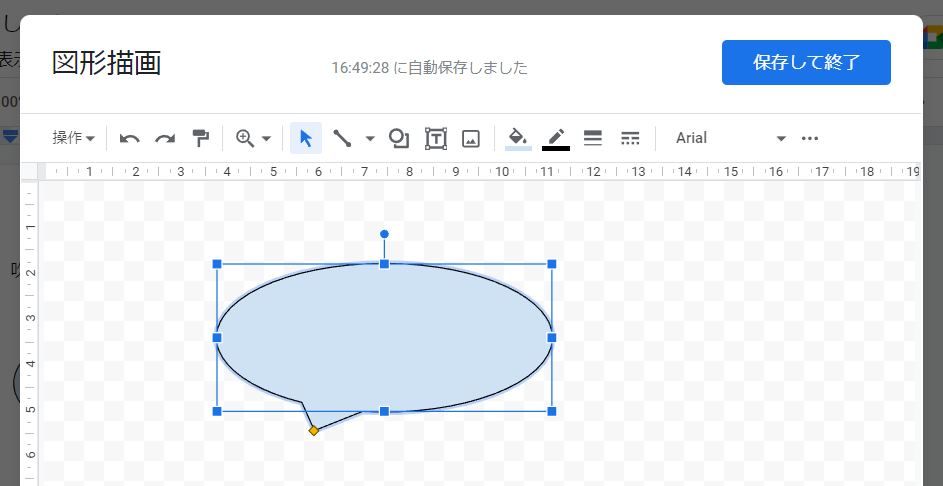Open the Arial font dropdown
The height and width of the screenshot is (486, 943).
coord(730,138)
